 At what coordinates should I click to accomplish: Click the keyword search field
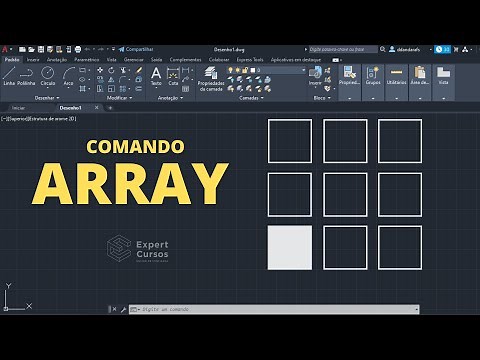tap(343, 49)
